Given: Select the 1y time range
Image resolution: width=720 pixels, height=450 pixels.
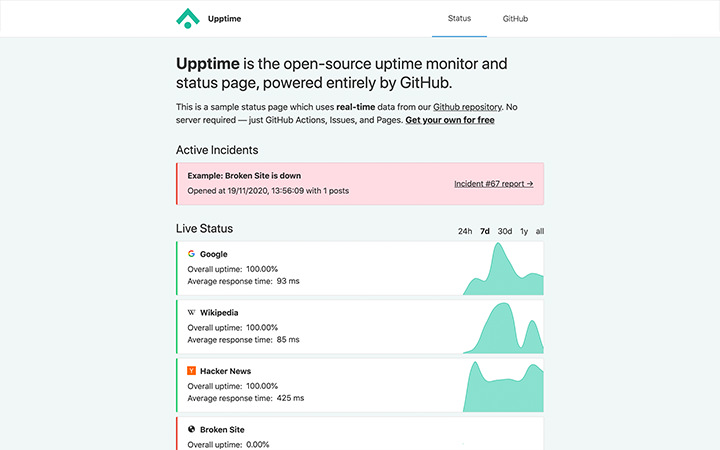Looking at the screenshot, I should pyautogui.click(x=524, y=231).
